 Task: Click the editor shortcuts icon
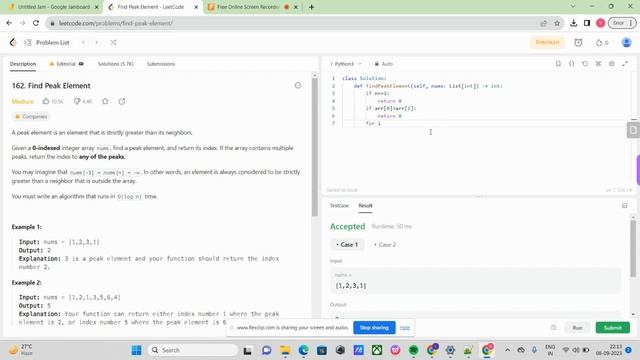(598, 64)
